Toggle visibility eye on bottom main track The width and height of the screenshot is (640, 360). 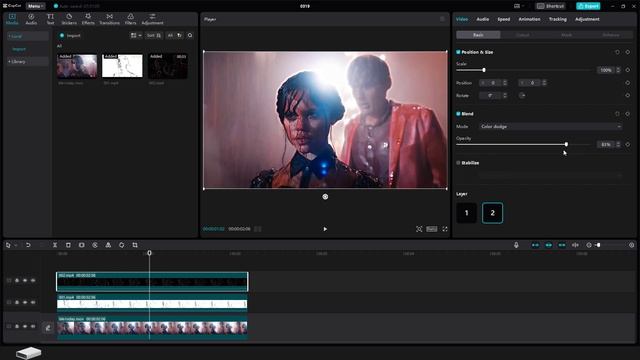(25, 327)
